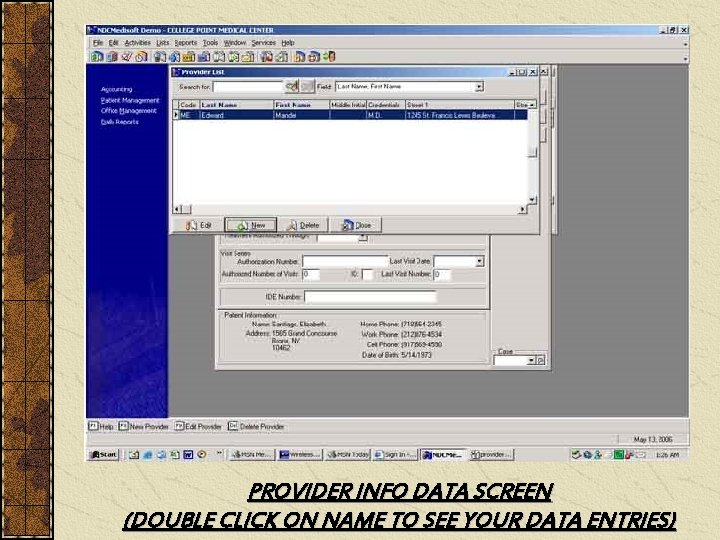Open the Services menu
Screen dimensions: 720x540
(264, 43)
